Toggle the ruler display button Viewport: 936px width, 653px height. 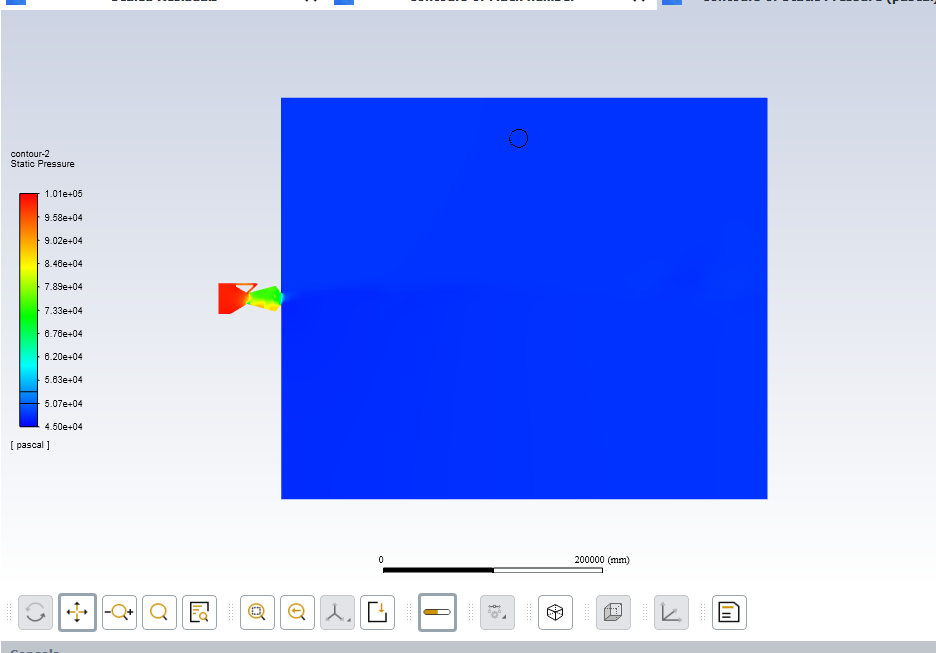438,612
